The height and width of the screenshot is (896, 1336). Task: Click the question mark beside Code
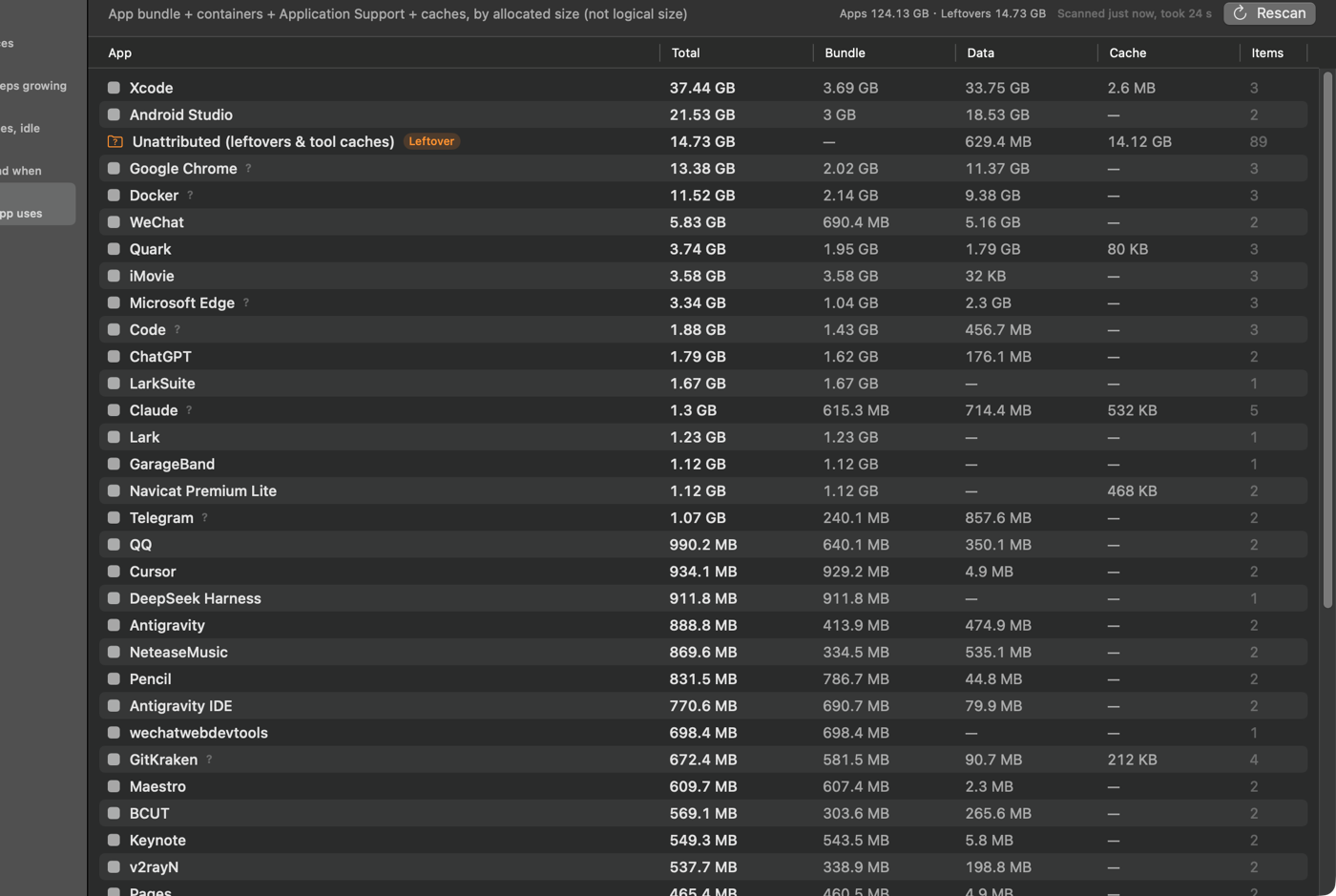(177, 329)
